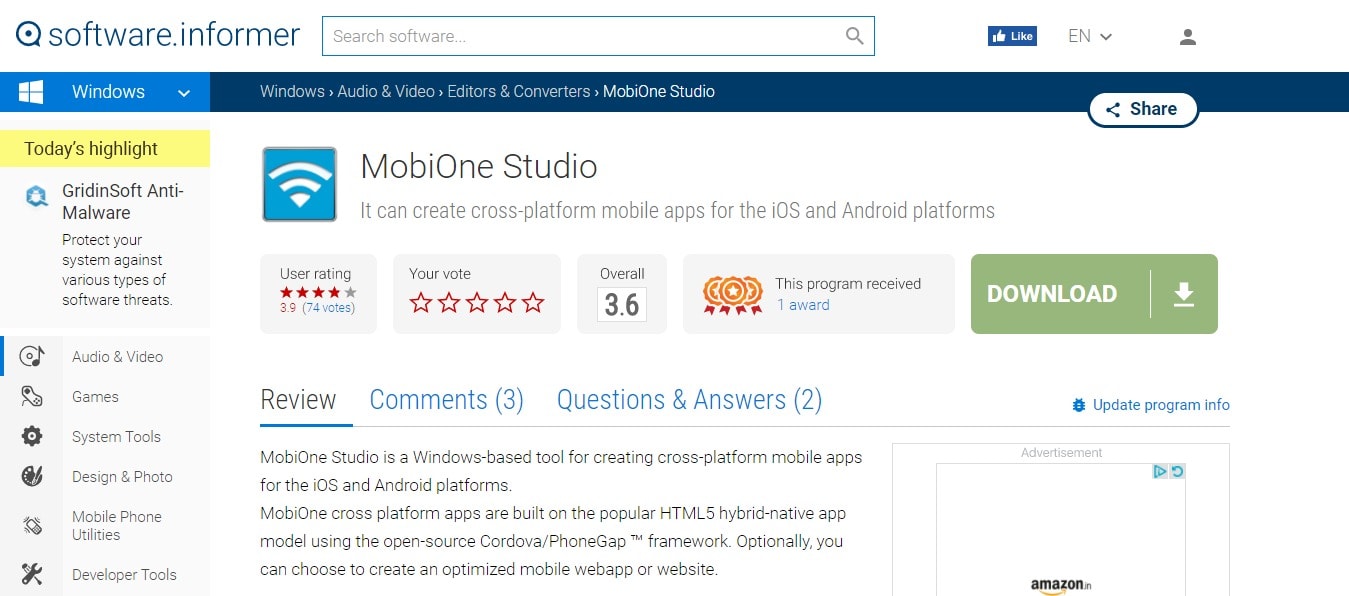Switch to the Comments (3) tab
The height and width of the screenshot is (596, 1349).
tap(446, 400)
